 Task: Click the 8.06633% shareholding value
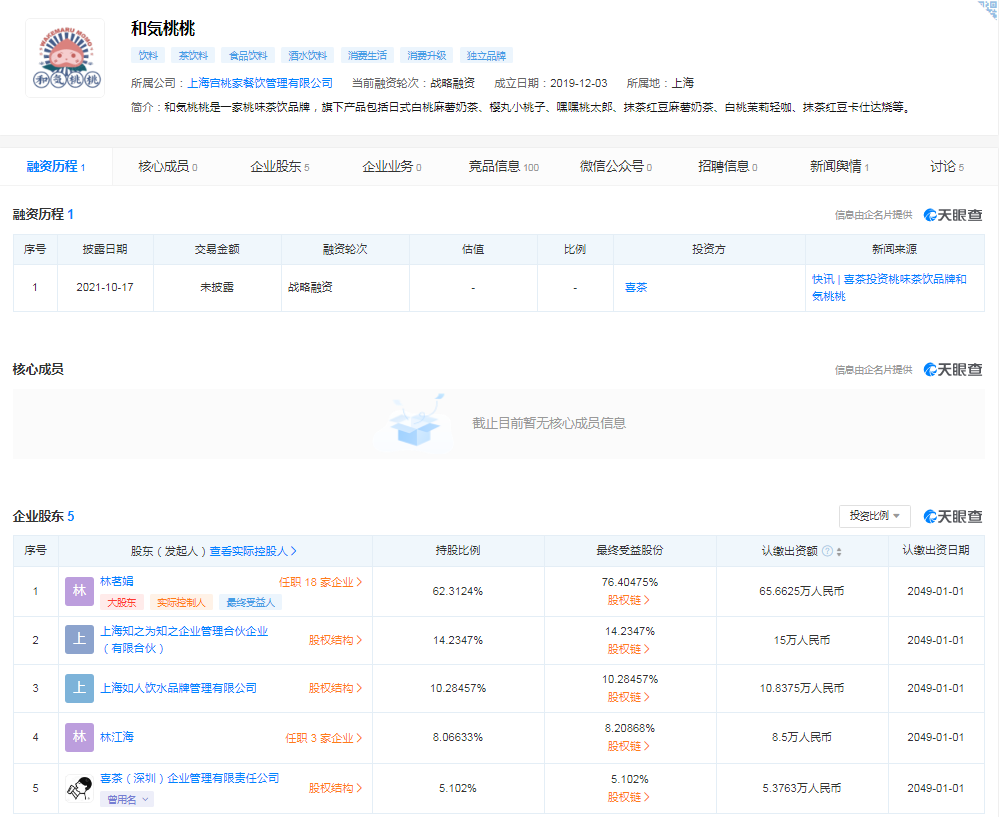(457, 737)
